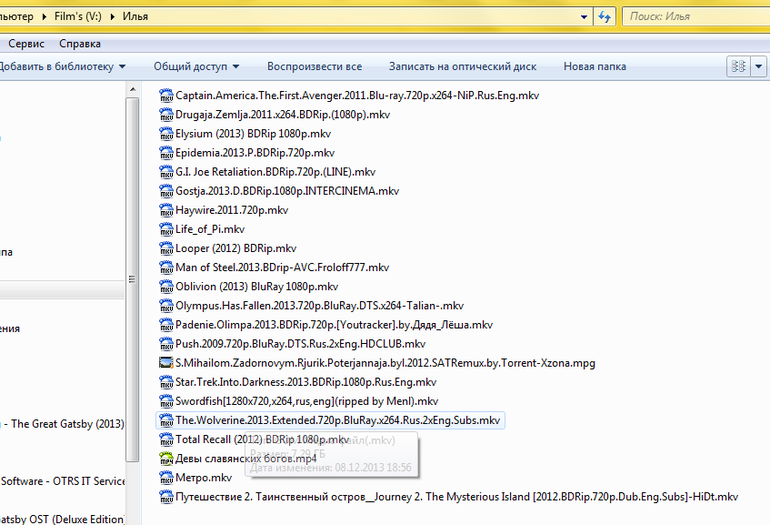The height and width of the screenshot is (525, 770).
Task: Refresh the folder using the address bar button
Action: click(603, 17)
